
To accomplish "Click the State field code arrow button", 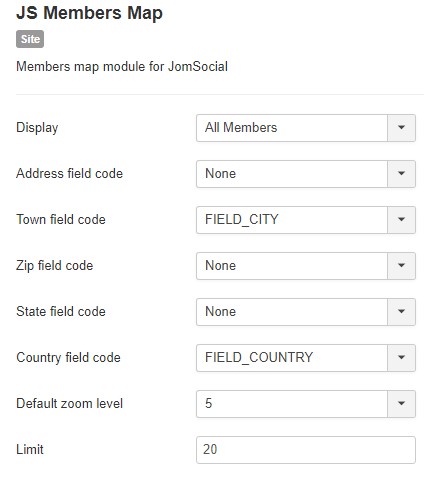I will coord(401,312).
